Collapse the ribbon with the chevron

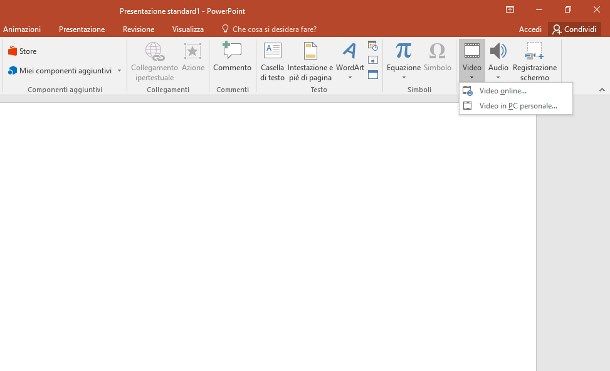602,90
